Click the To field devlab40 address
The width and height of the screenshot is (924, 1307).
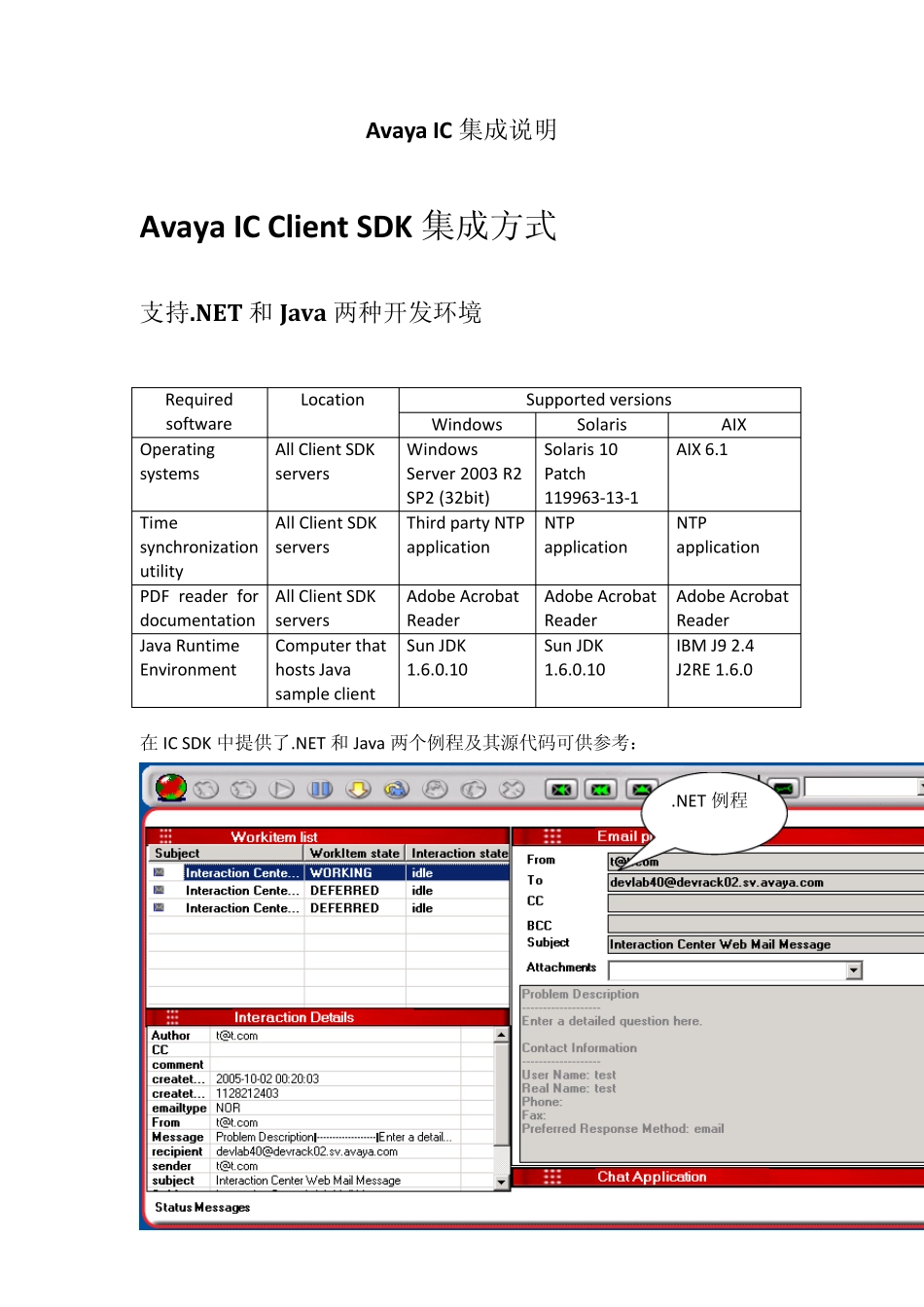pos(765,882)
